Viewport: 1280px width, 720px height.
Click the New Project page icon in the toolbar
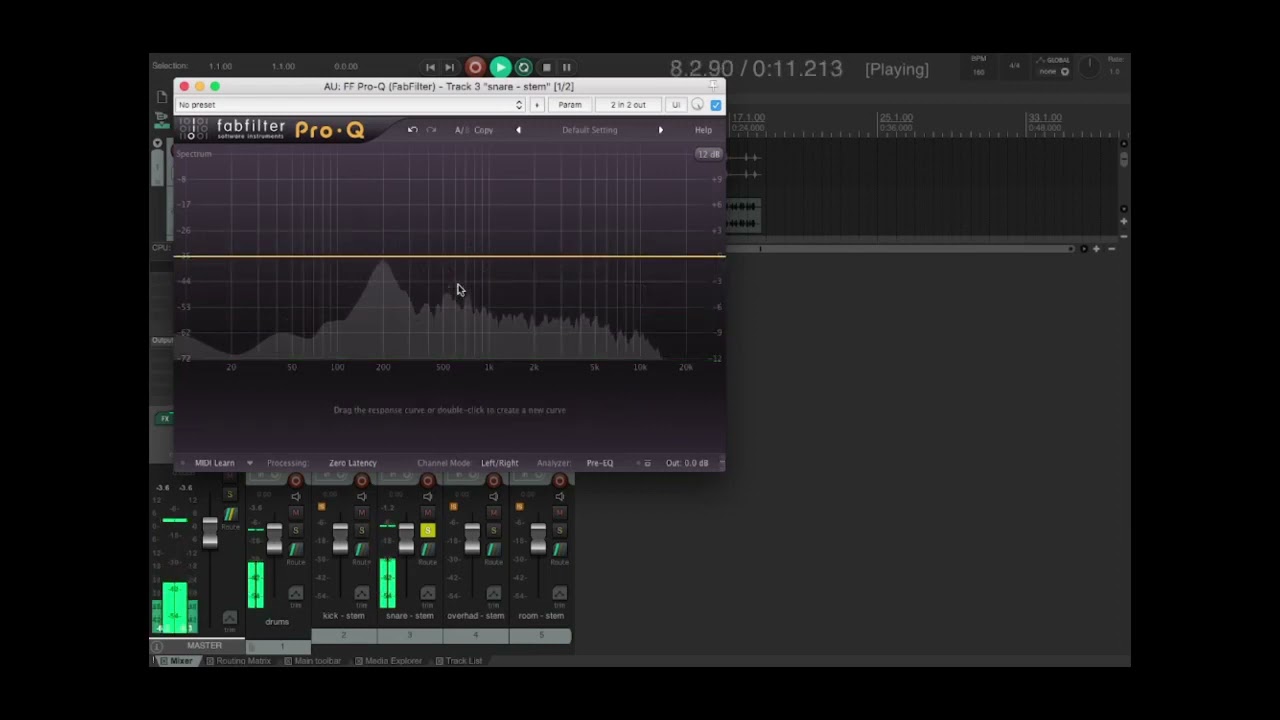(x=162, y=97)
